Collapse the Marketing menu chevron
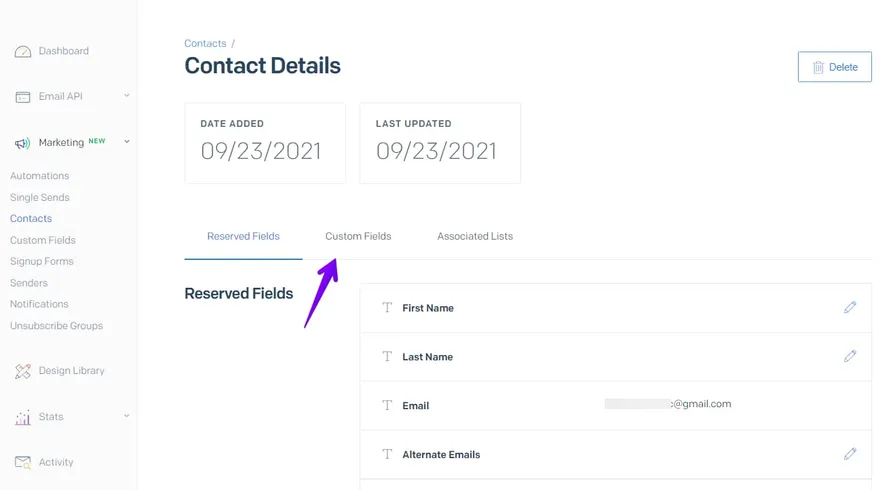This screenshot has height=490, width=880. click(x=127, y=142)
